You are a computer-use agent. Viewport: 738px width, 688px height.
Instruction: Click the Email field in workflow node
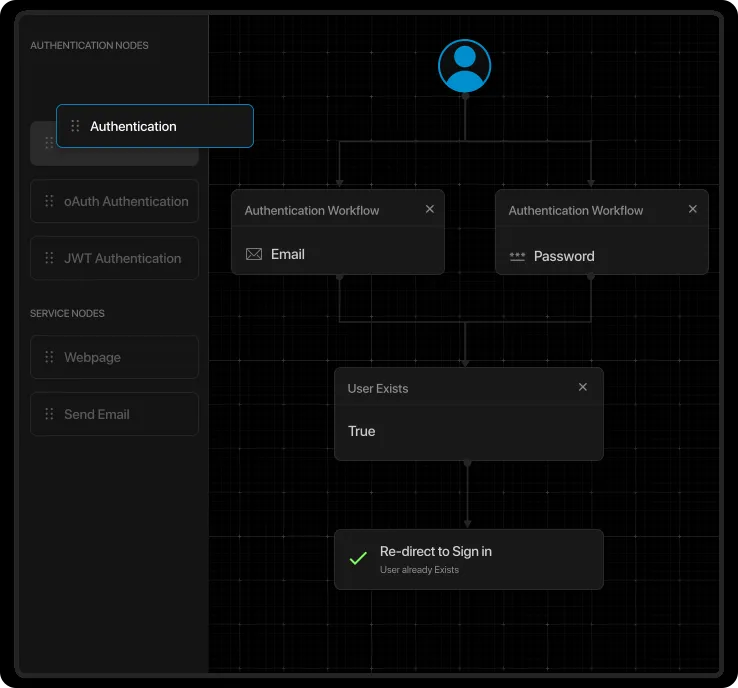(288, 255)
